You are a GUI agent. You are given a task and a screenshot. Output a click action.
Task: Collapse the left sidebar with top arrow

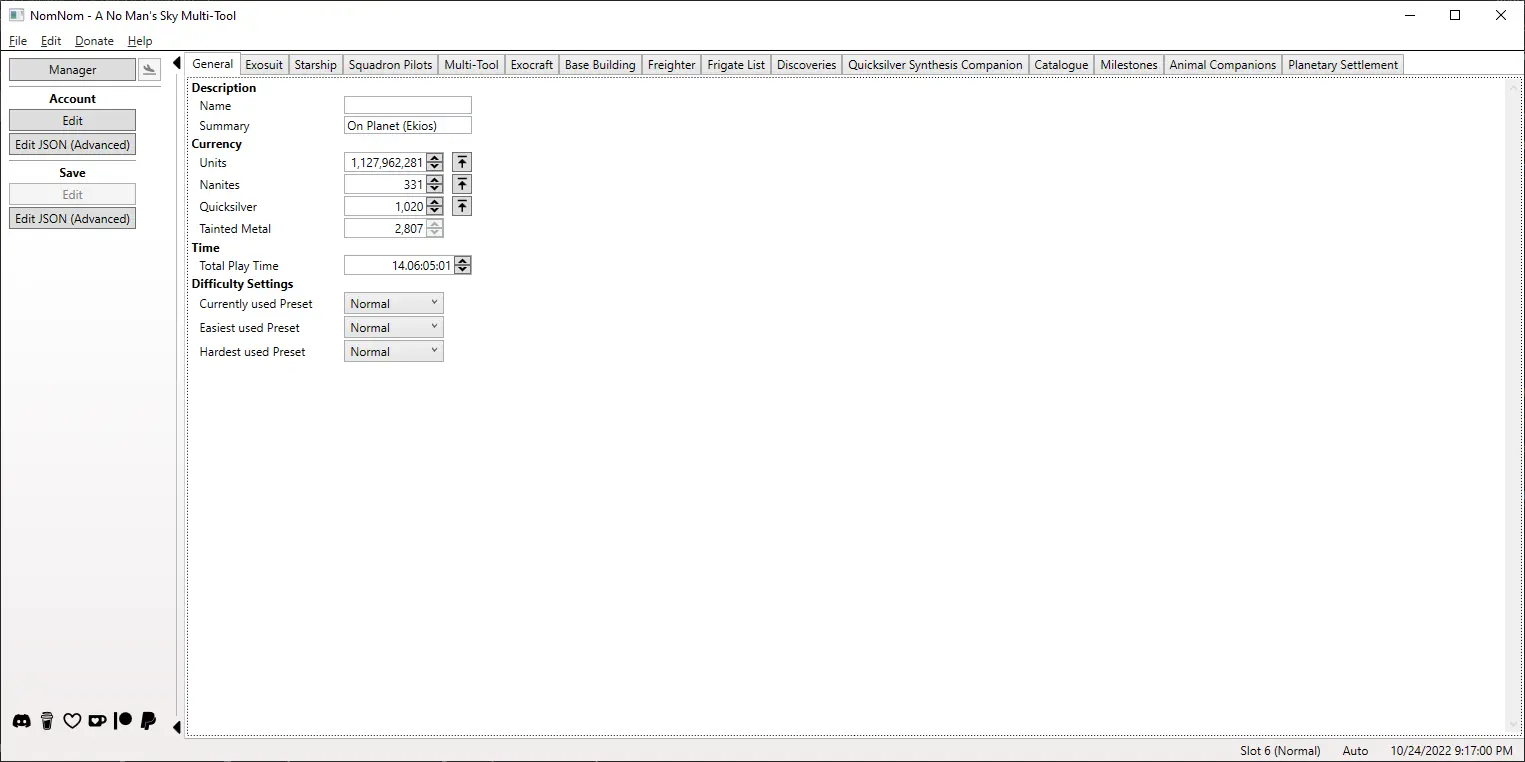[177, 63]
